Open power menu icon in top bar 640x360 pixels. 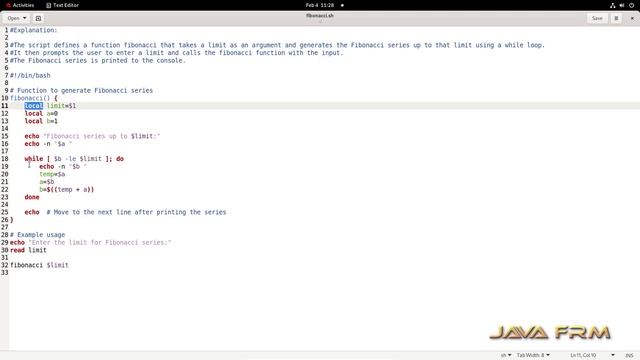[x=631, y=5]
